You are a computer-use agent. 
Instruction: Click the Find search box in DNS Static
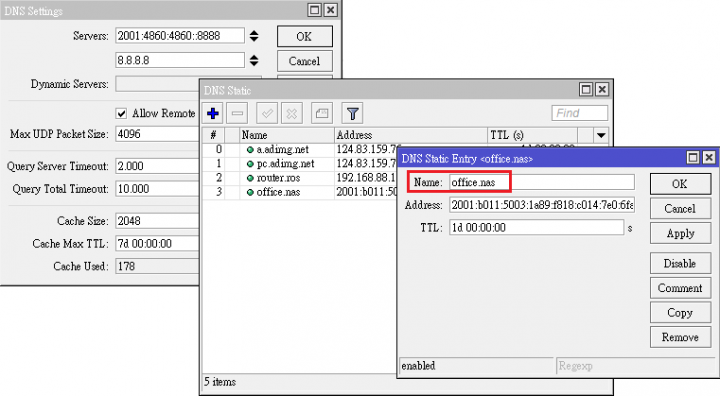[x=579, y=113]
